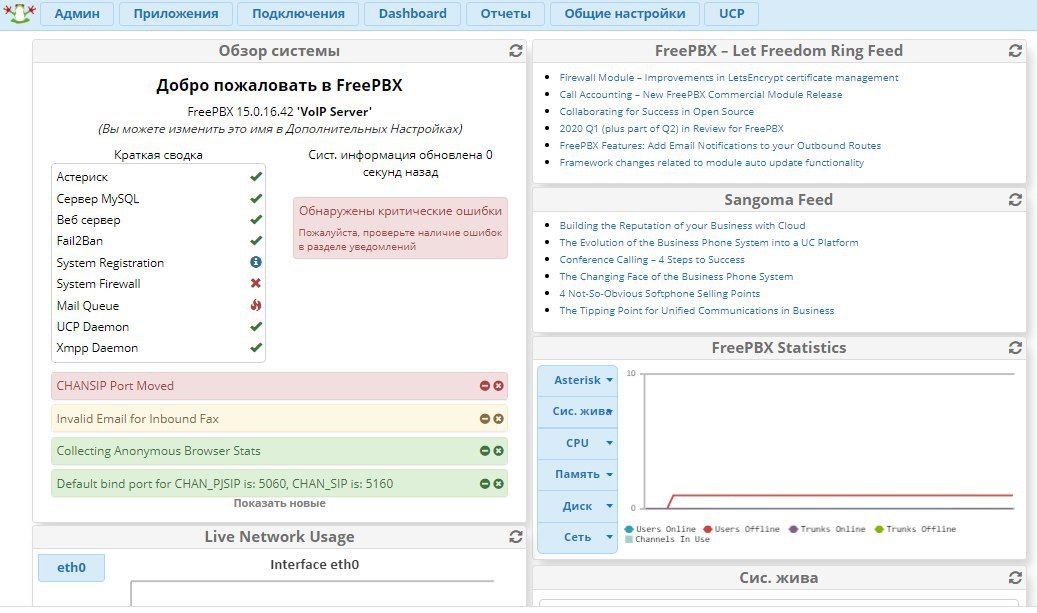Open the UCP menu item
The image size is (1037, 613).
coord(731,14)
